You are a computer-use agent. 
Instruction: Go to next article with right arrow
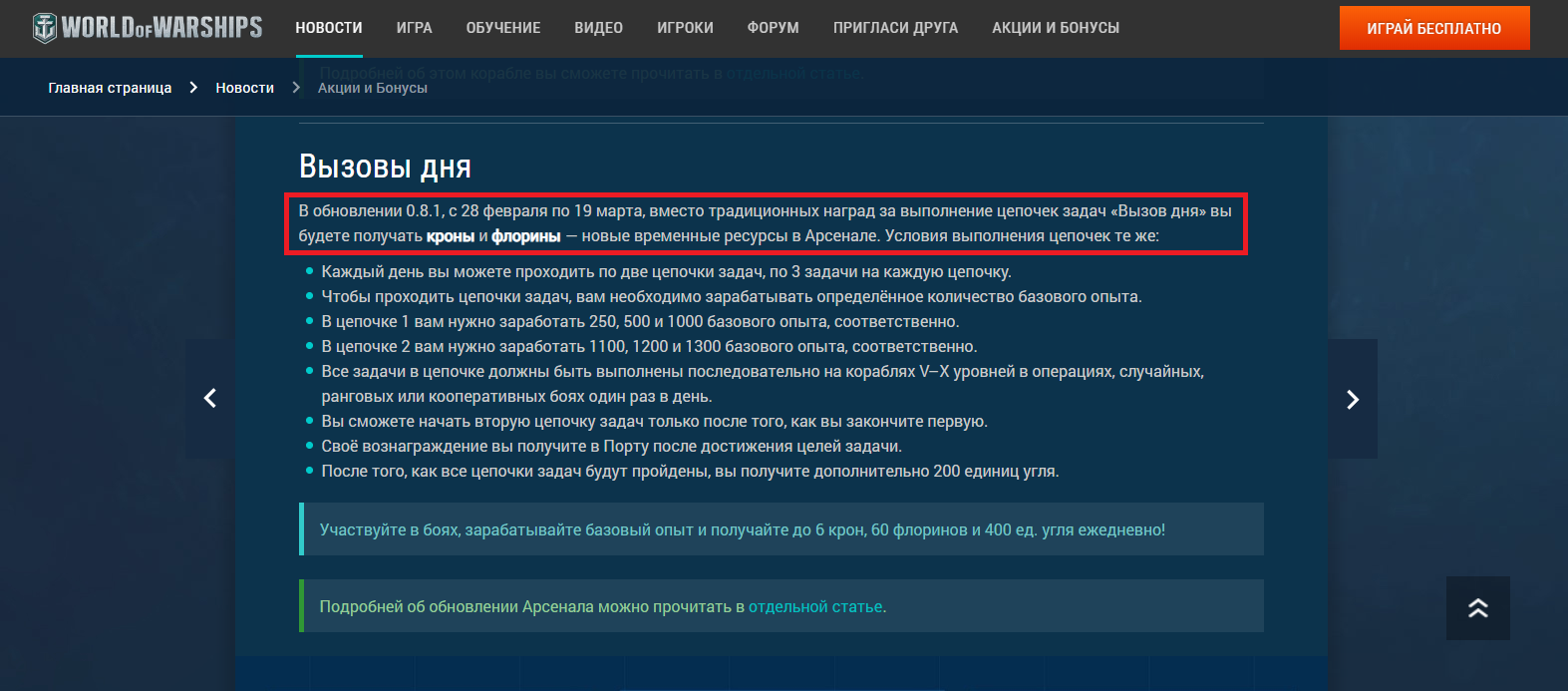coord(1353,399)
